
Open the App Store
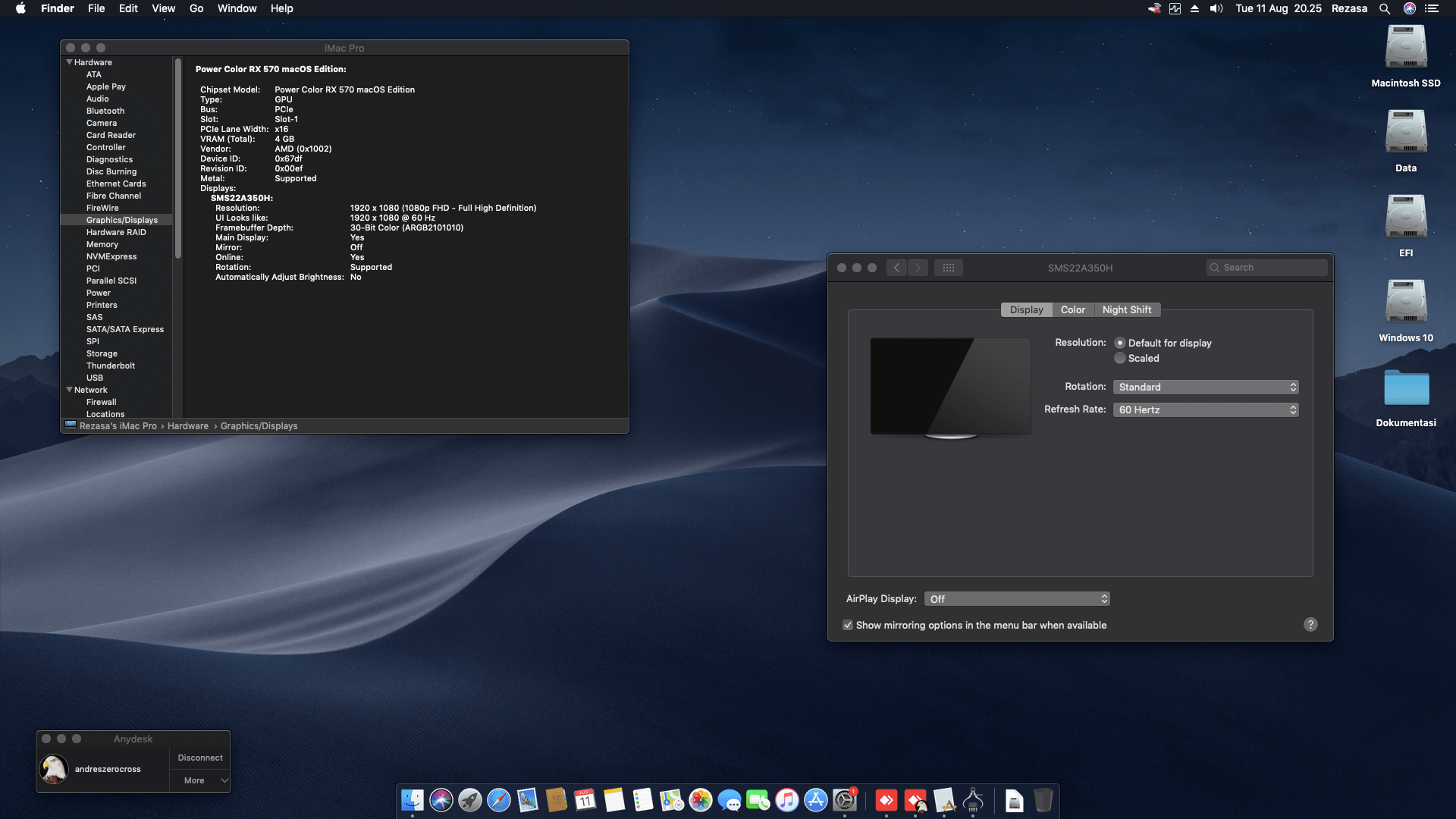(x=817, y=800)
